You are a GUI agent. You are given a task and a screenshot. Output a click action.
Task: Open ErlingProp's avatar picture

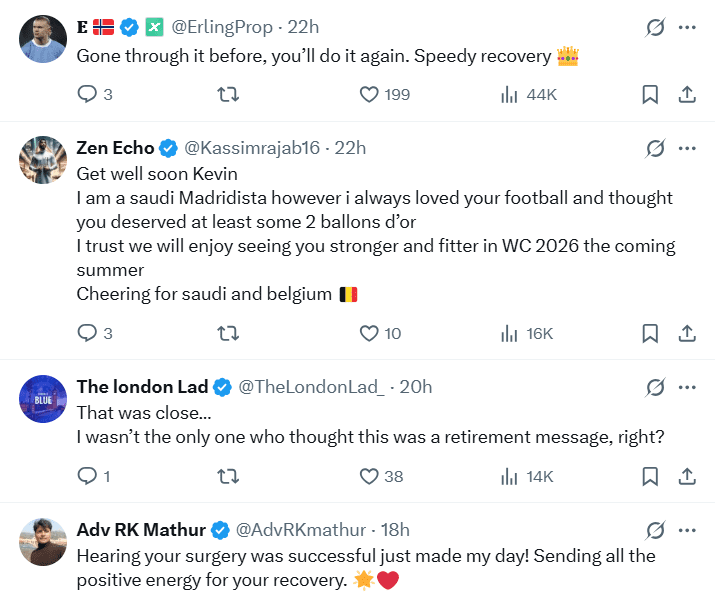[x=43, y=39]
